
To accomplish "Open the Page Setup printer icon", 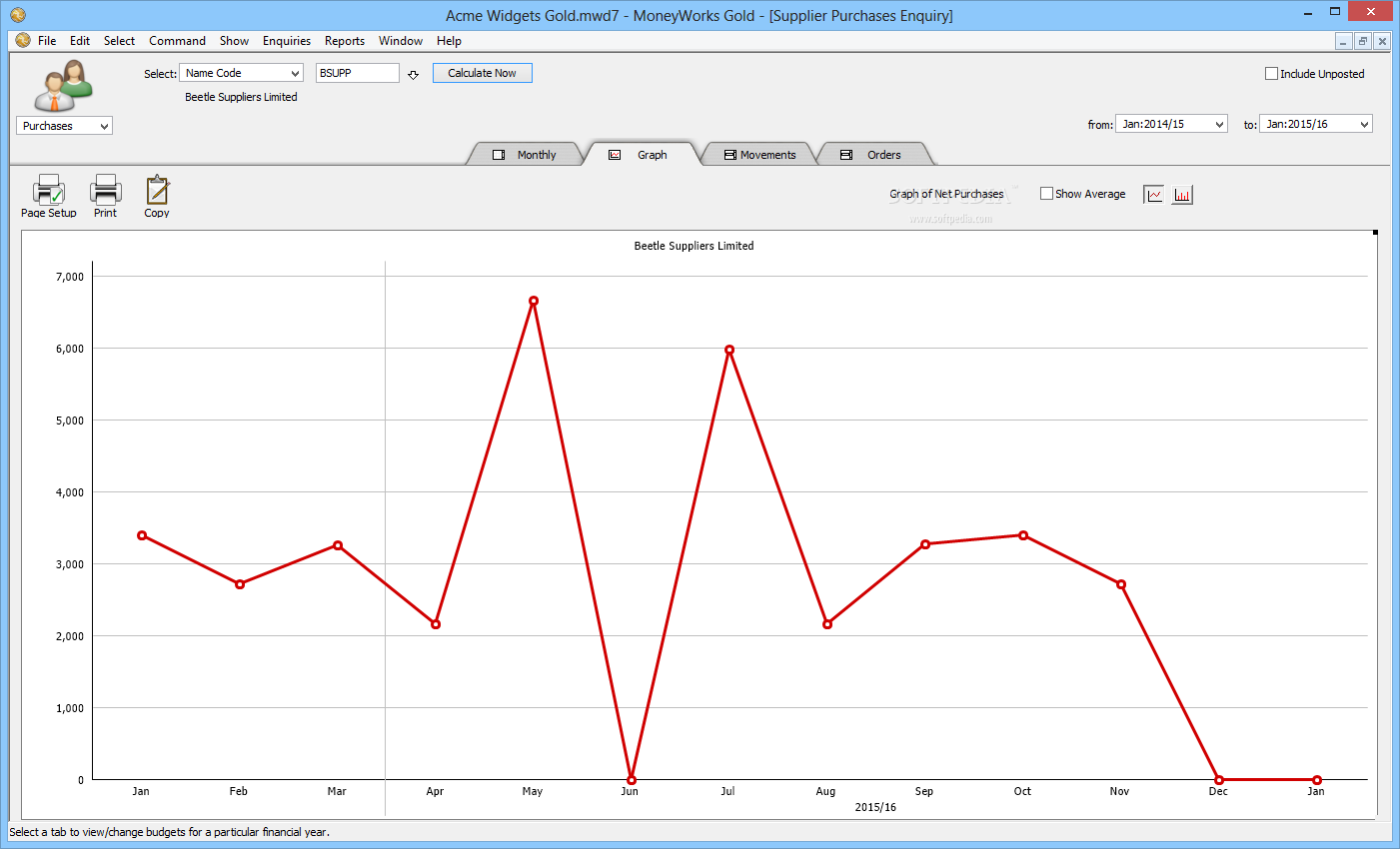I will coord(49,190).
